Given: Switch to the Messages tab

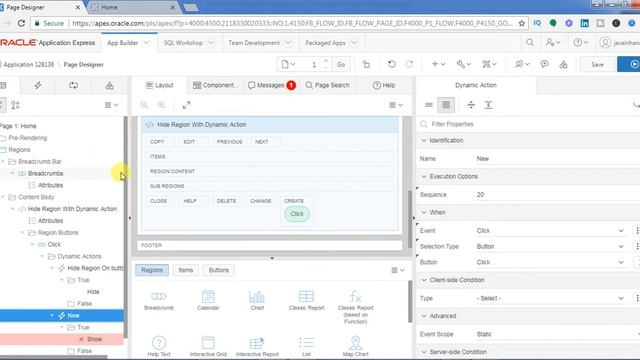Looking at the screenshot, I should [x=271, y=85].
